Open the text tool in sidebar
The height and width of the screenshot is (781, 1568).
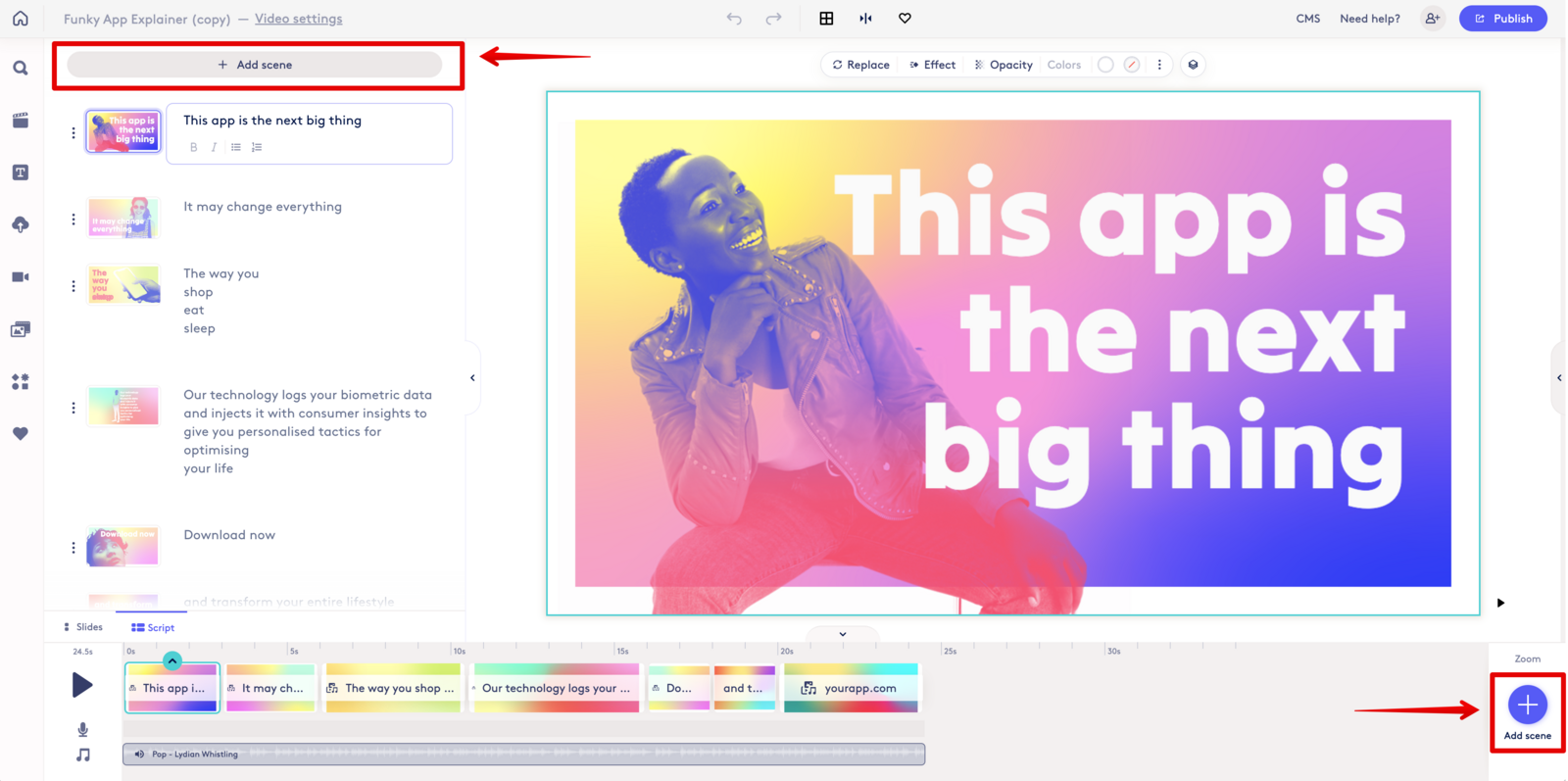coord(21,172)
